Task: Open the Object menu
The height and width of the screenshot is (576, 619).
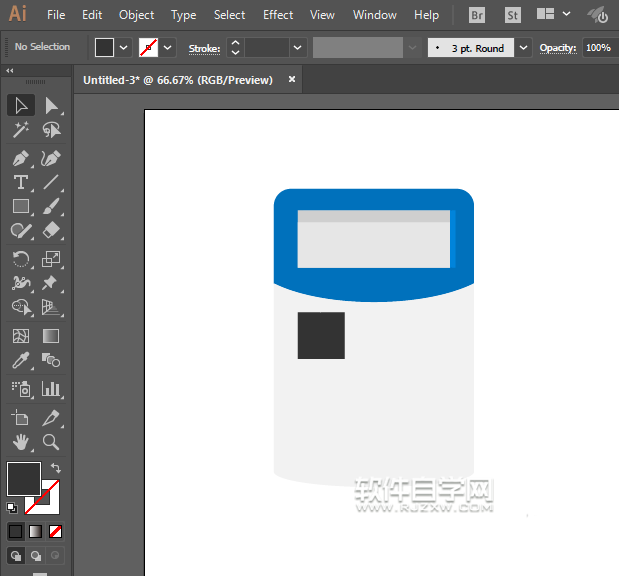Action: pos(136,15)
